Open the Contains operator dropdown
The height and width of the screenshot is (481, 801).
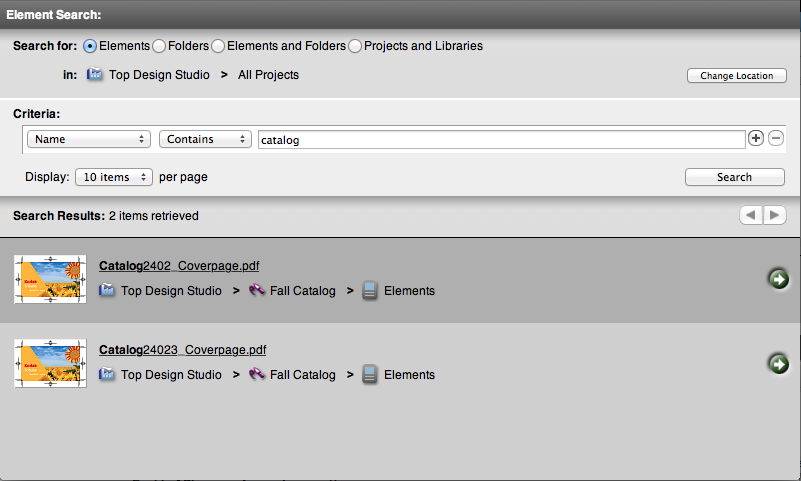tap(204, 140)
